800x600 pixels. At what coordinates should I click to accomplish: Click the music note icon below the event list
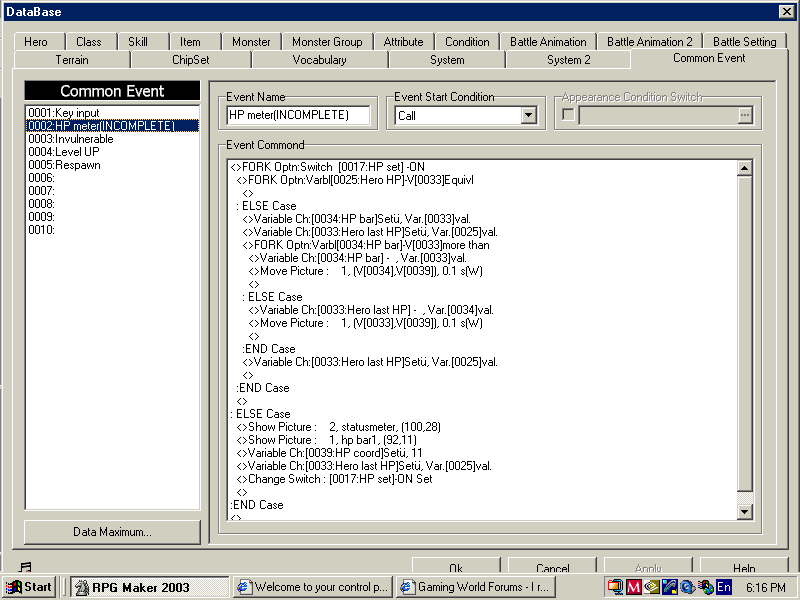pos(24,567)
